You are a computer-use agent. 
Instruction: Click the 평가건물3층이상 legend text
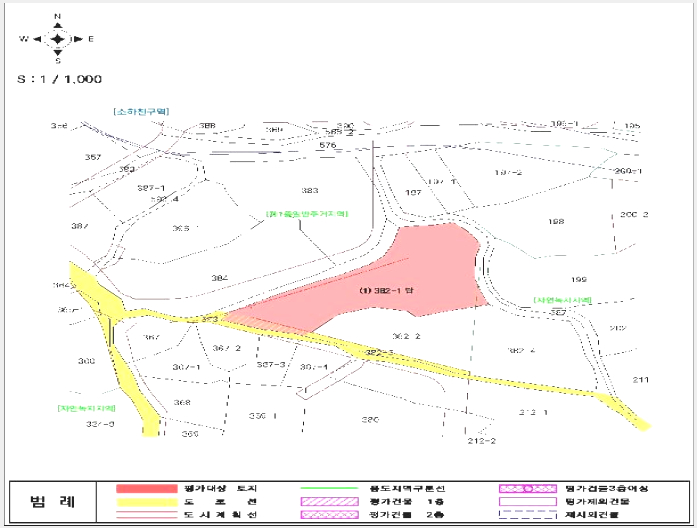tap(607, 488)
